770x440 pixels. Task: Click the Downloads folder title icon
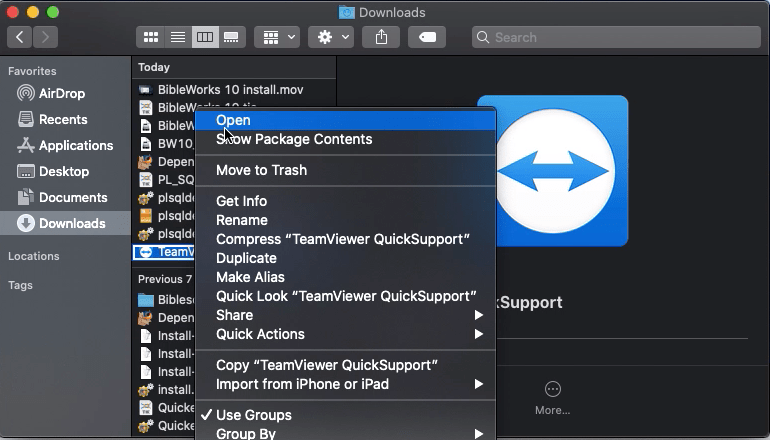pyautogui.click(x=347, y=12)
